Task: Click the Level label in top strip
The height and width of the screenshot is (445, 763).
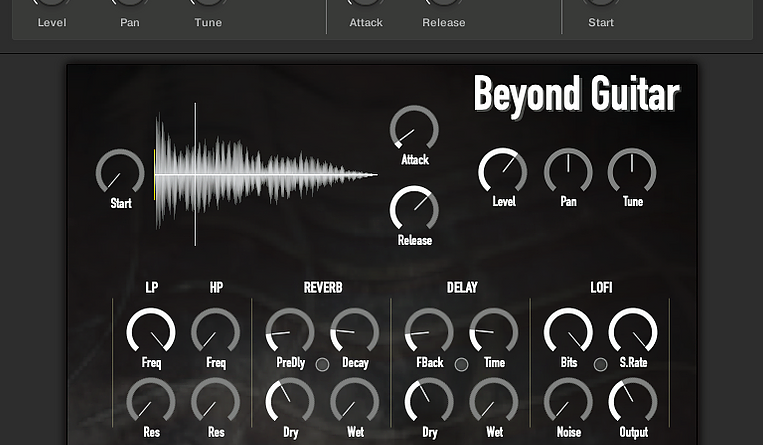Action: 52,22
